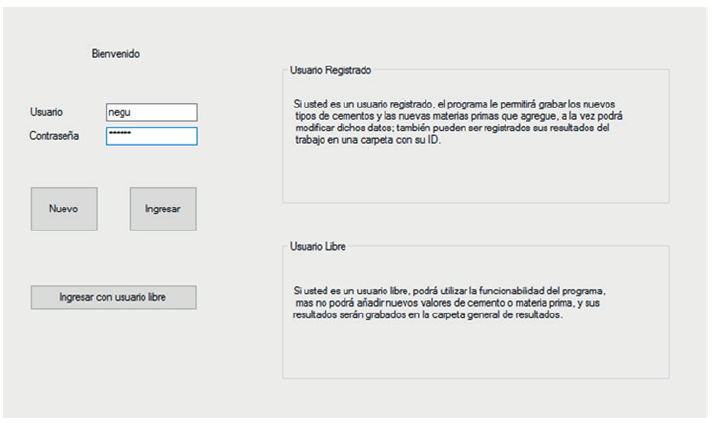Click the line starting "Si usted es un usuario registrado"
Screen dimensions: 712x423
click(x=454, y=104)
